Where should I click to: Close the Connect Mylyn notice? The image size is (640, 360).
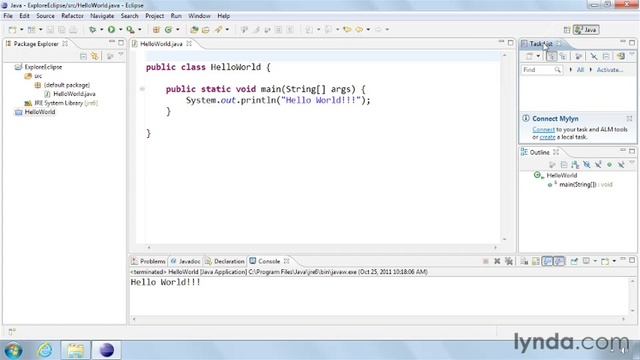pyautogui.click(x=629, y=118)
